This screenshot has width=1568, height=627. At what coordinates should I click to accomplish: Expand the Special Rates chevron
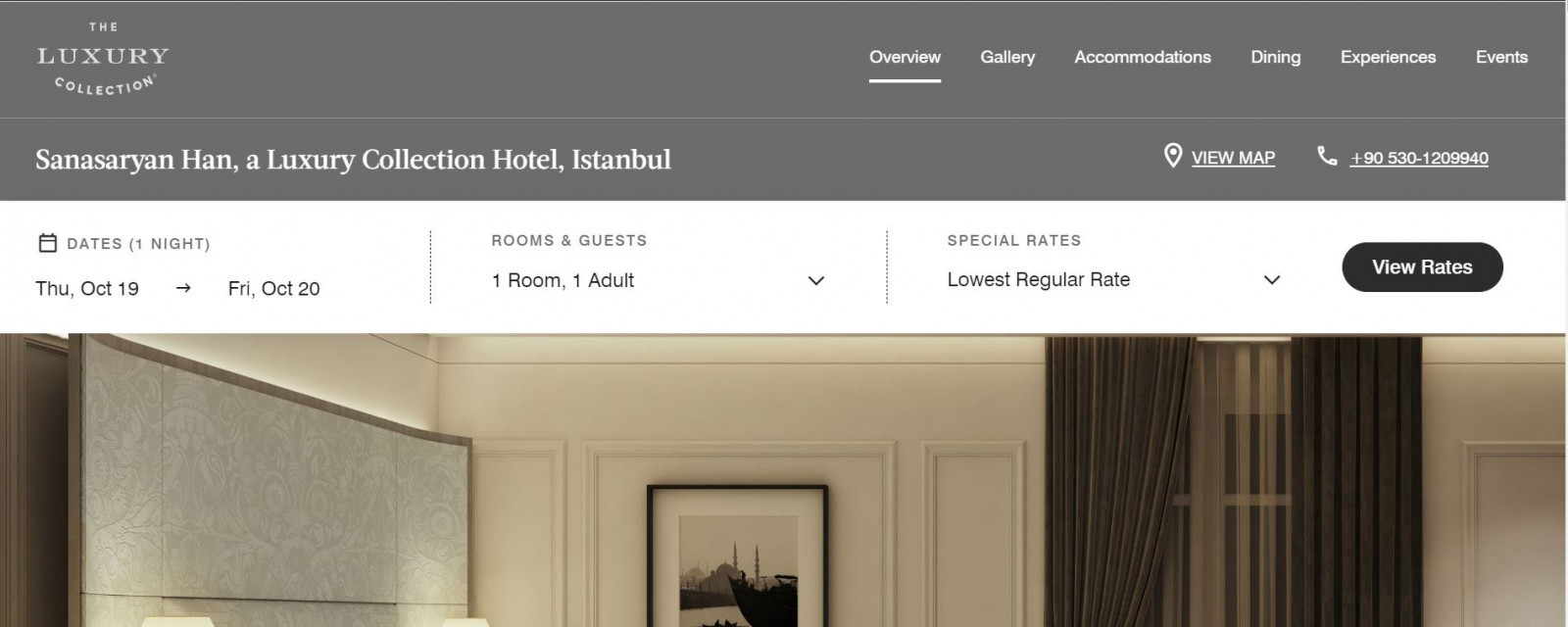(1272, 280)
